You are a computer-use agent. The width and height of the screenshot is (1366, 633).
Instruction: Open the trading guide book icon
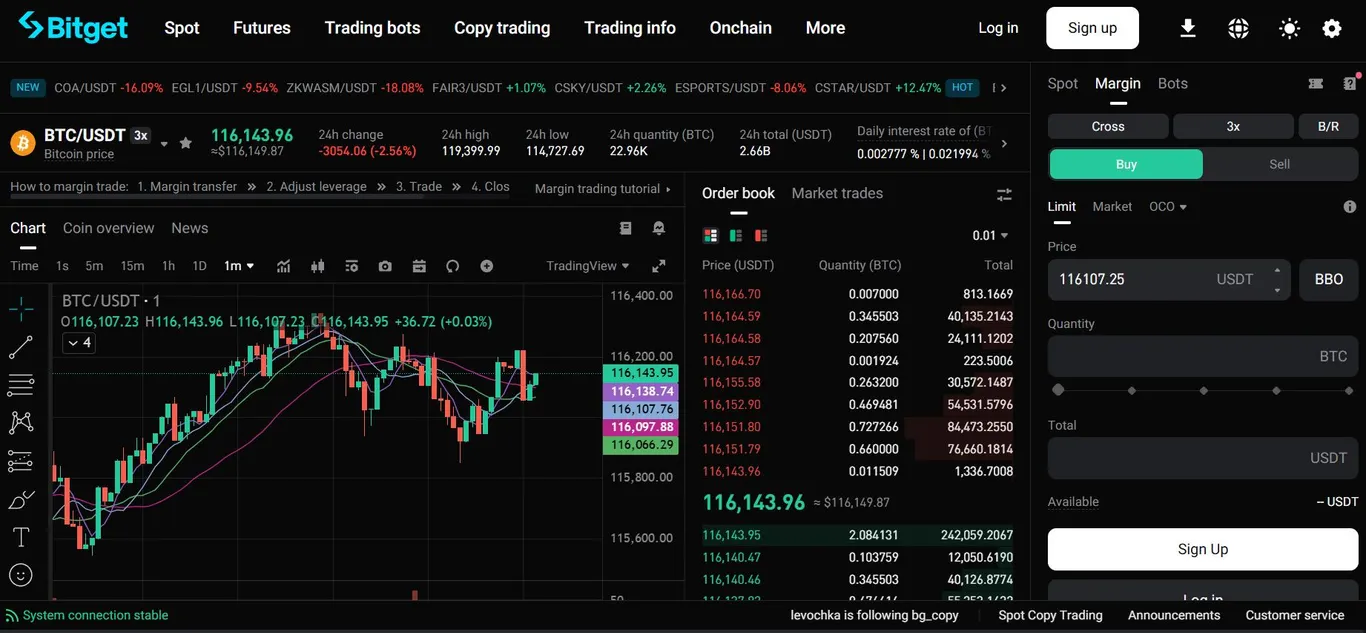626,228
